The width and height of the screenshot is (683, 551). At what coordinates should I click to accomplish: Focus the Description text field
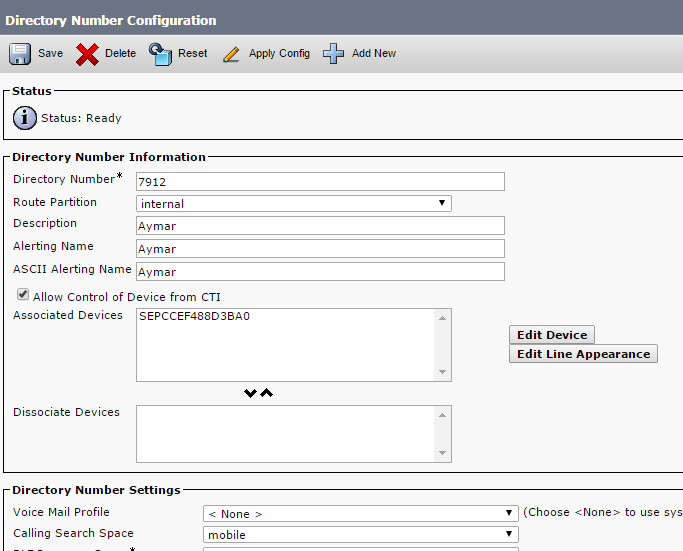tap(320, 226)
